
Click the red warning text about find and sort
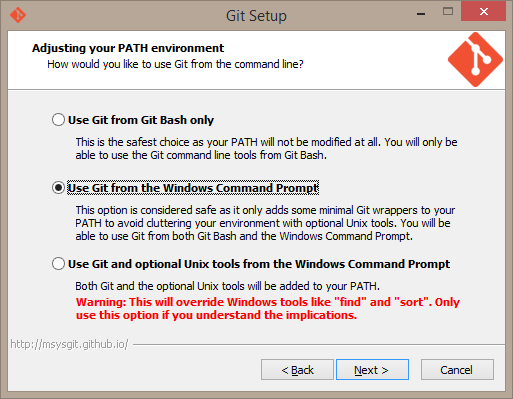tap(268, 308)
